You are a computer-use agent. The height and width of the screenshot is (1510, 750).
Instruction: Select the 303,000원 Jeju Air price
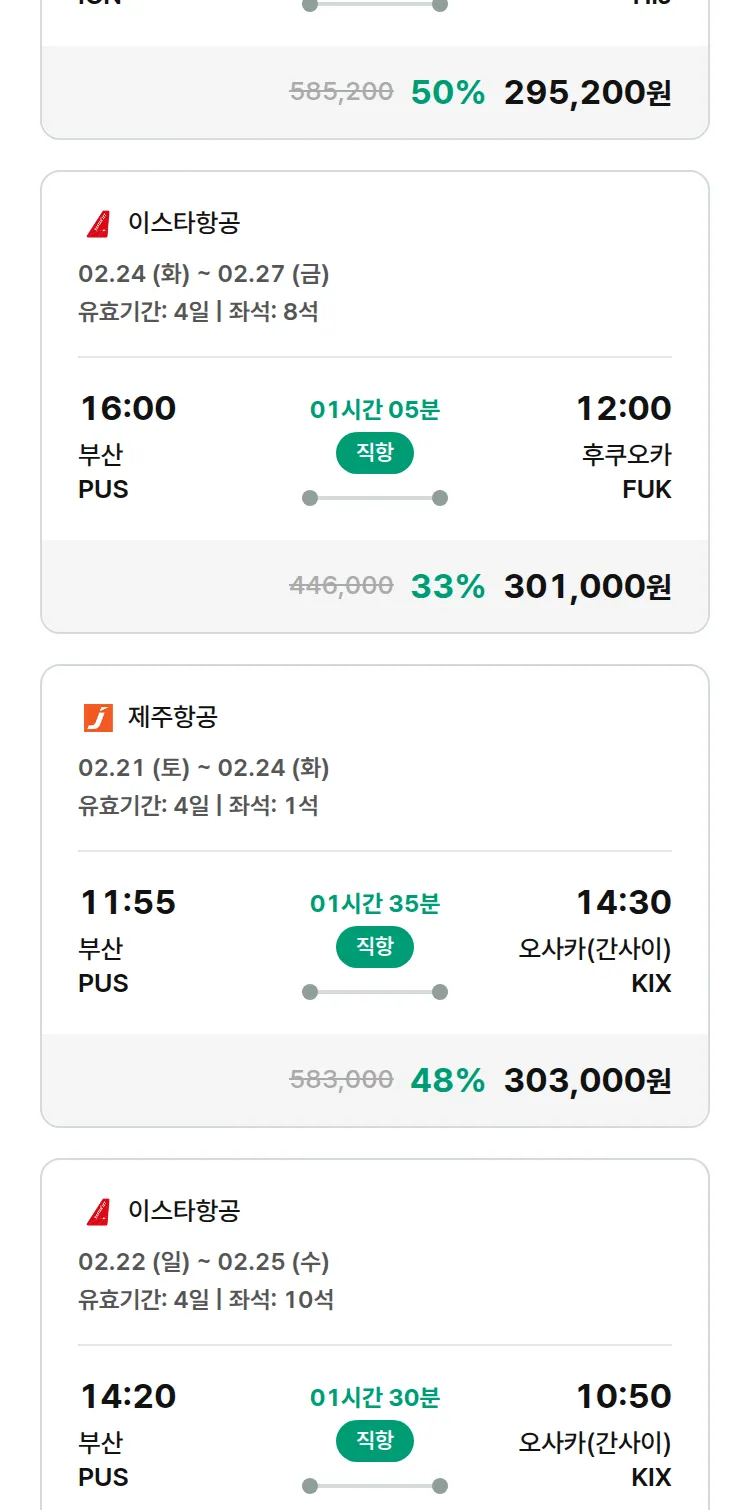click(587, 1080)
